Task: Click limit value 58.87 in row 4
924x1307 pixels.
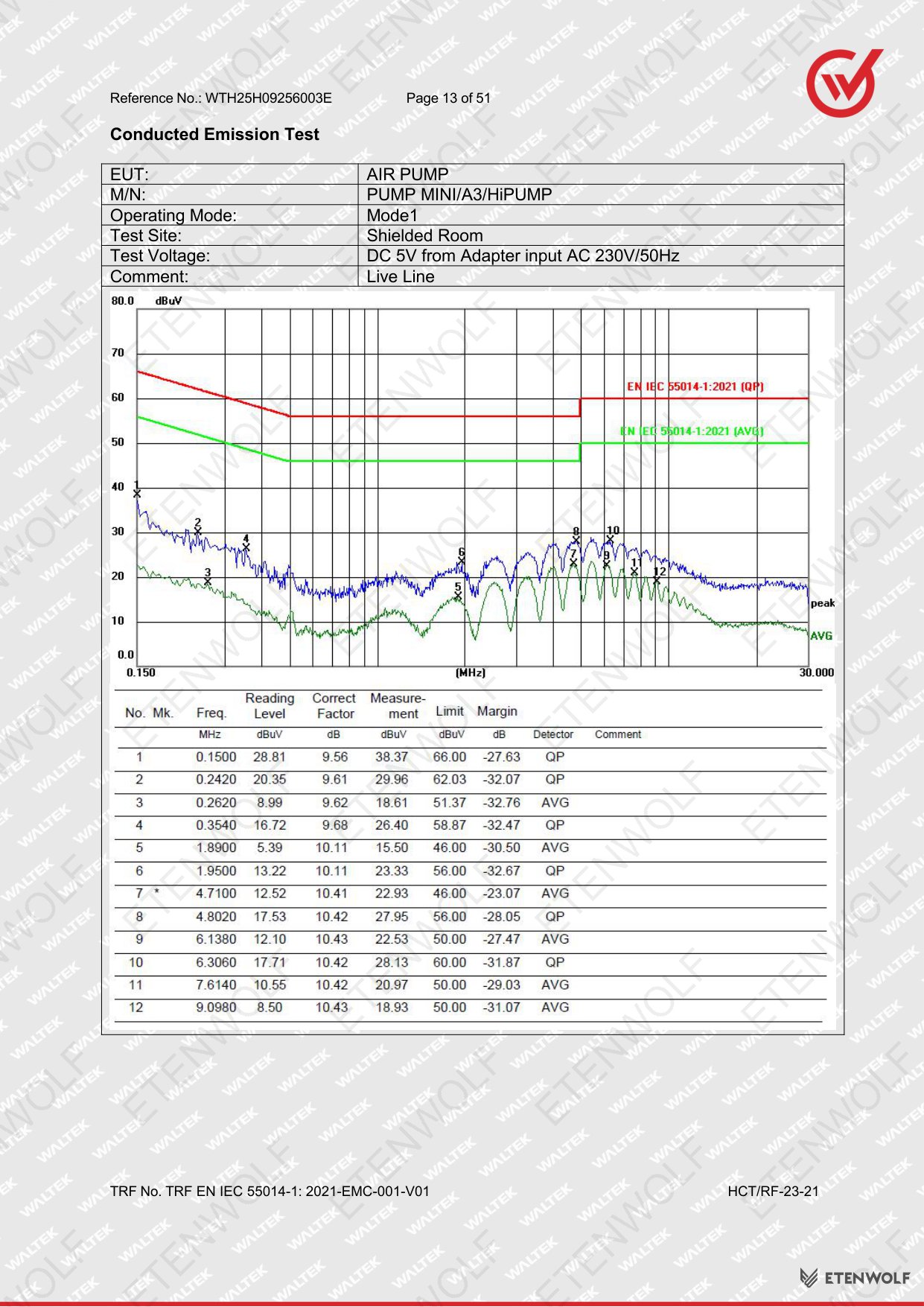Action: click(450, 825)
